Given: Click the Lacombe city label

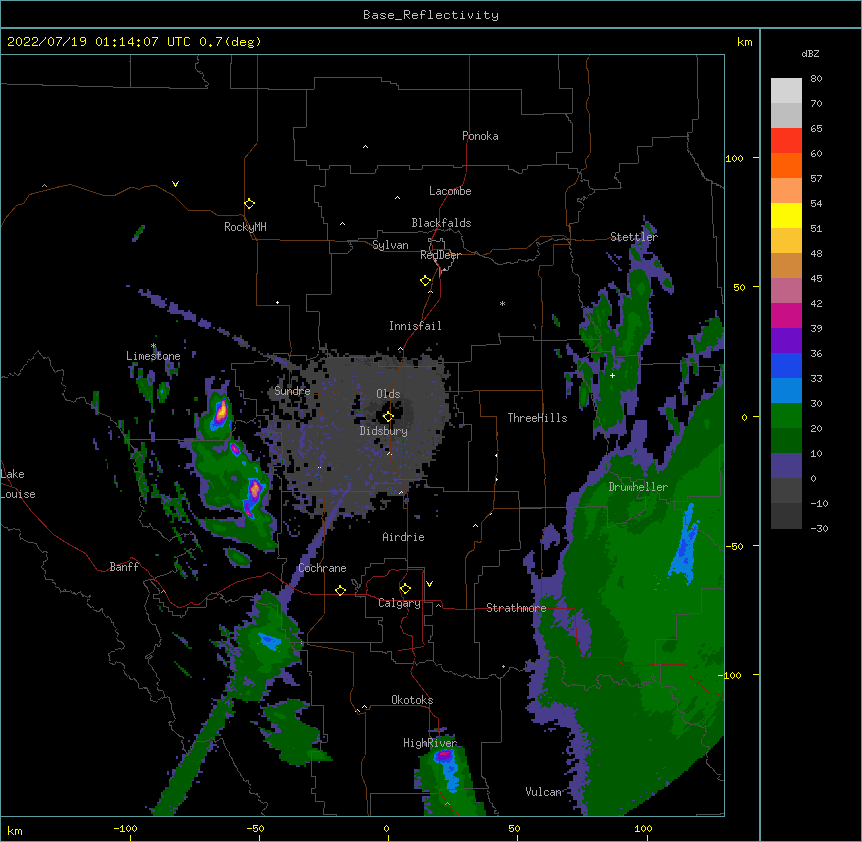Looking at the screenshot, I should [450, 191].
